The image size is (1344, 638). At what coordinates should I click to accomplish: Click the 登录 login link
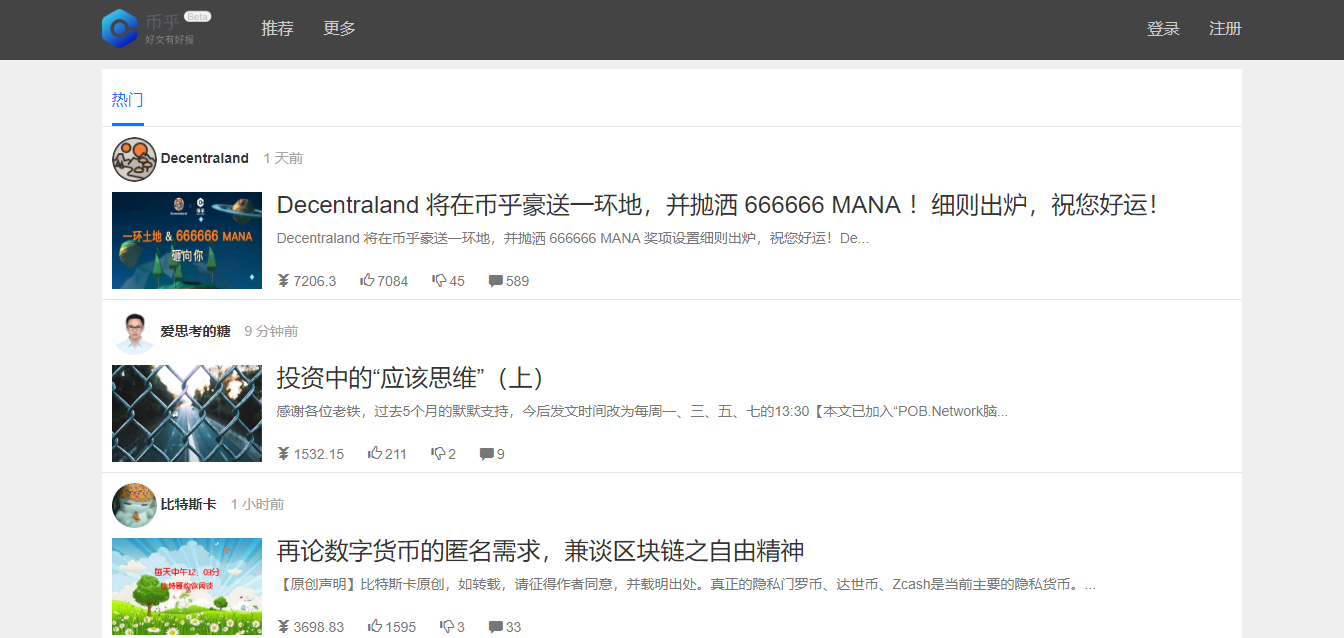click(x=1163, y=29)
